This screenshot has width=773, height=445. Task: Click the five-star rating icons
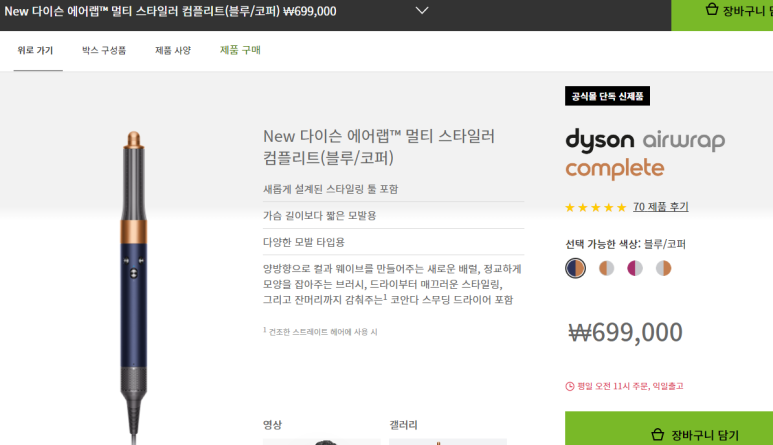click(596, 207)
